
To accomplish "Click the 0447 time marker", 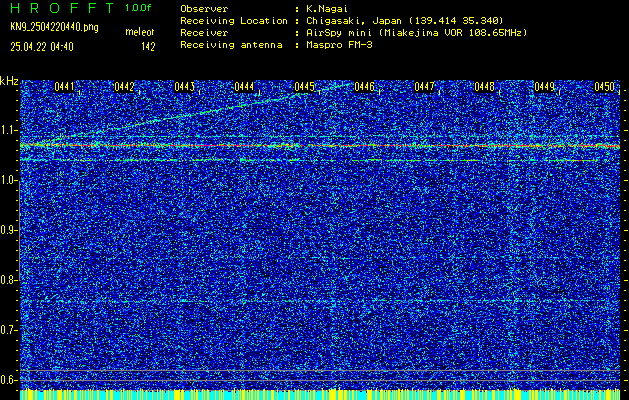I will point(424,87).
